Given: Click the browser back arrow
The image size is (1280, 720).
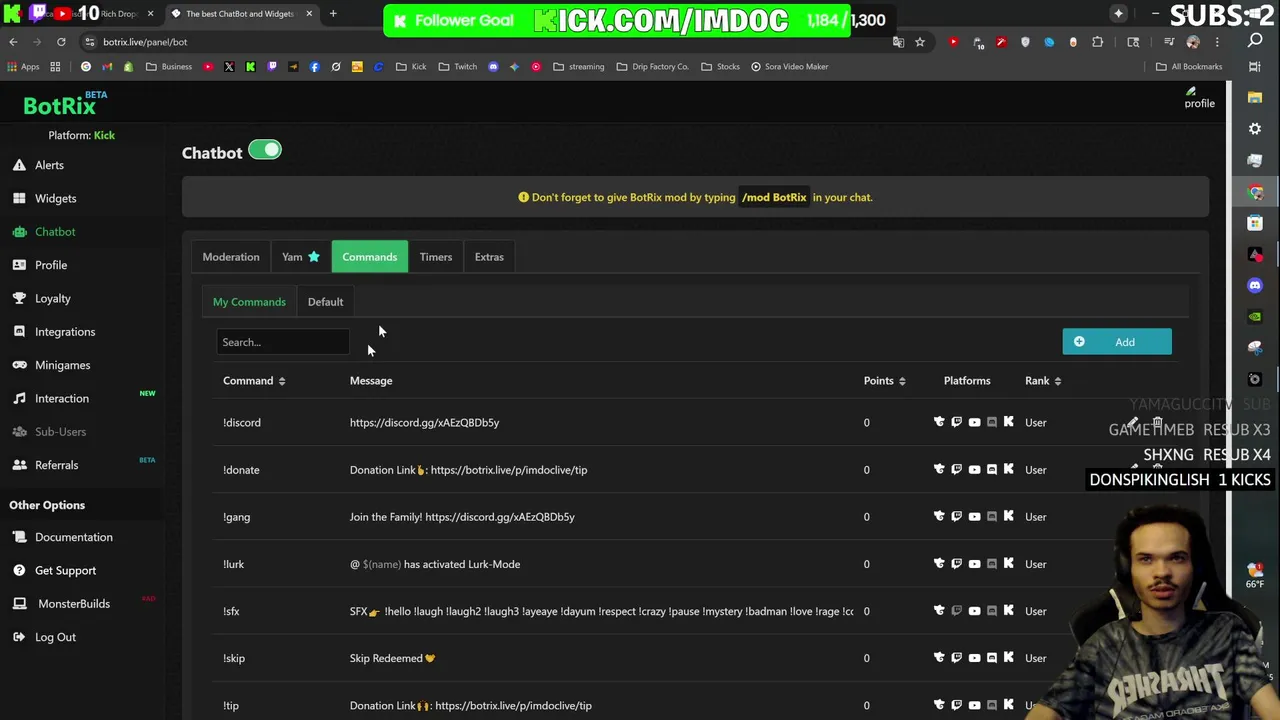Looking at the screenshot, I should (x=13, y=42).
